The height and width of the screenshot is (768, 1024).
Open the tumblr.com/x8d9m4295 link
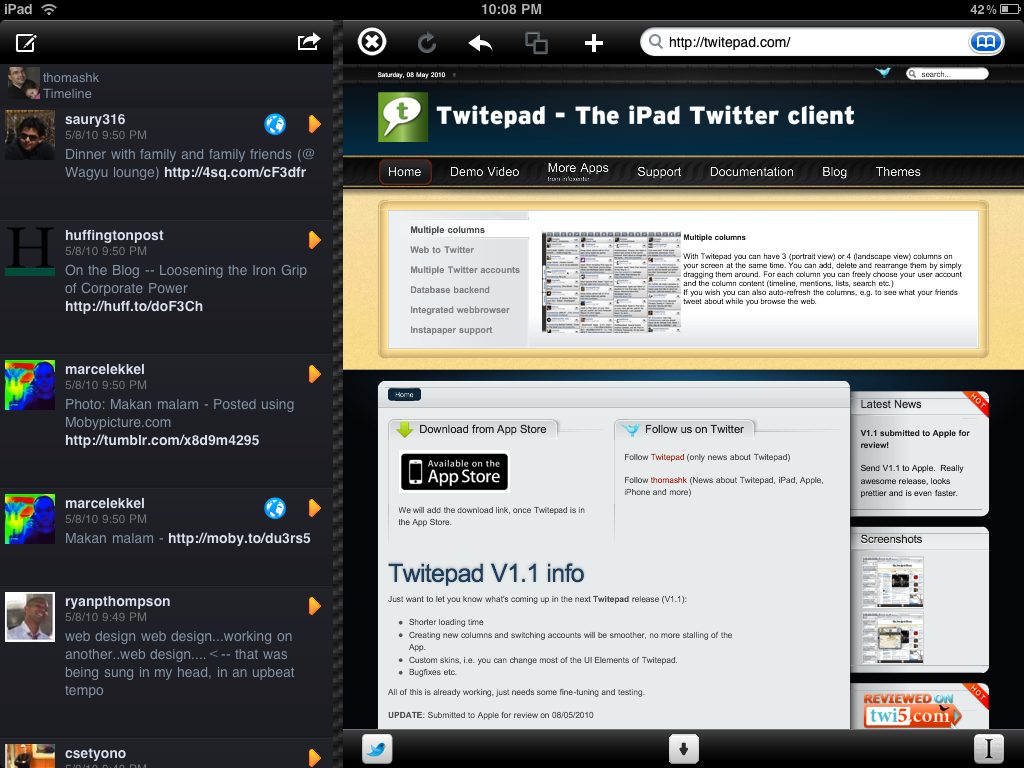[x=162, y=440]
